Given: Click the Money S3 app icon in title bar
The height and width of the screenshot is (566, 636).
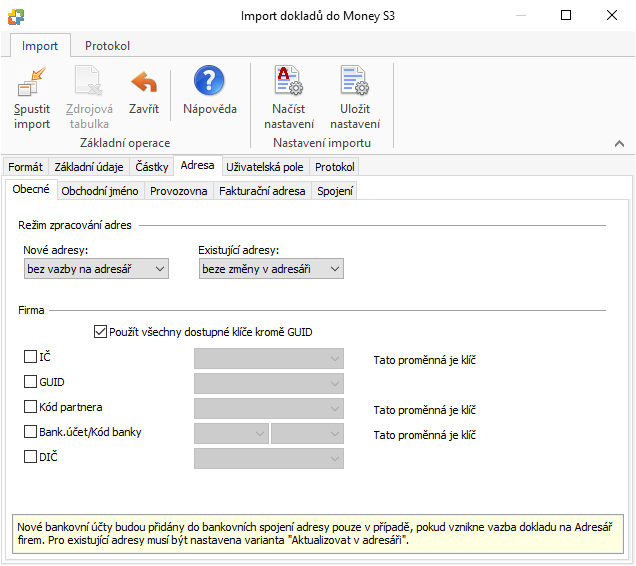Looking at the screenshot, I should point(16,17).
